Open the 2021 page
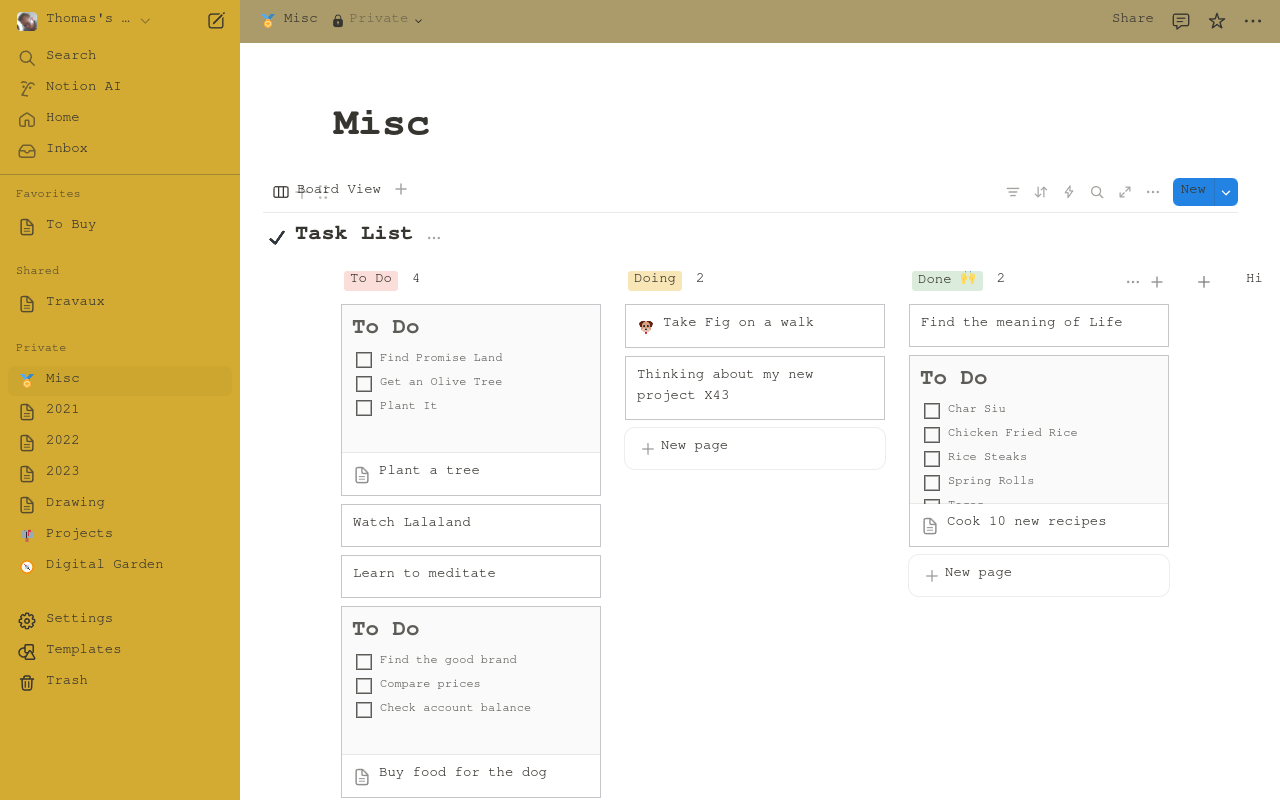Viewport: 1280px width, 800px height. click(120, 411)
